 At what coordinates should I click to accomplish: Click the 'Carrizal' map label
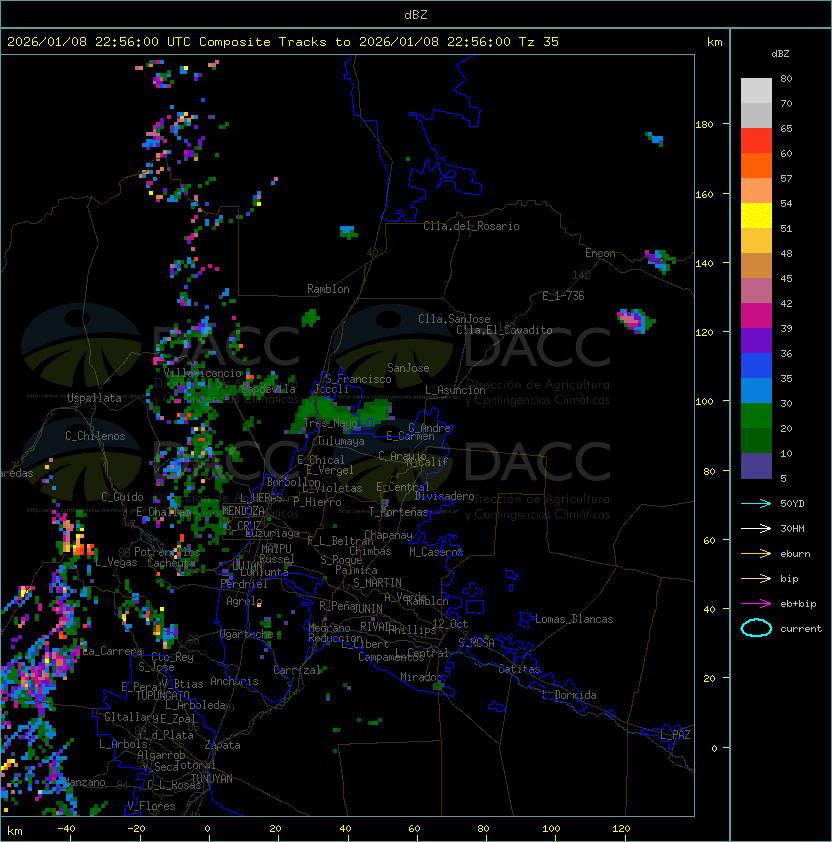tap(297, 670)
